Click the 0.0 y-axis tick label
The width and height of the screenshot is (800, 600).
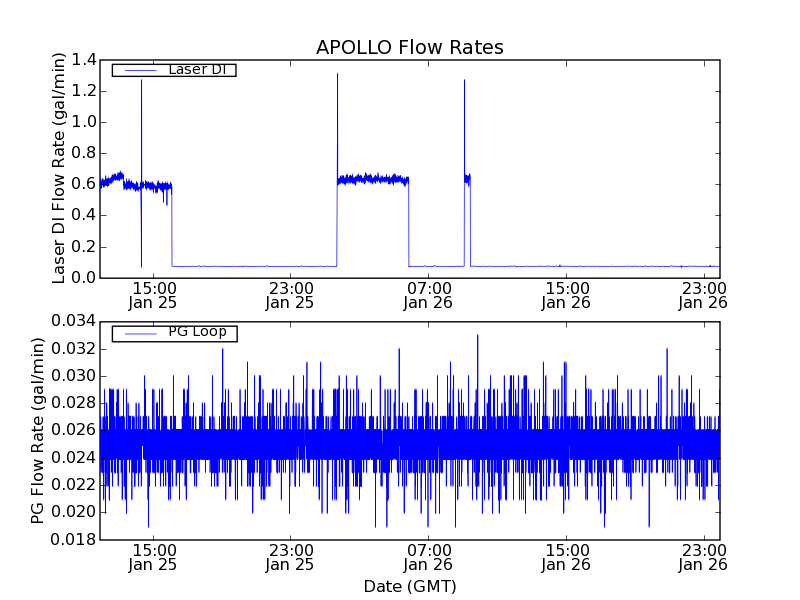coord(83,278)
